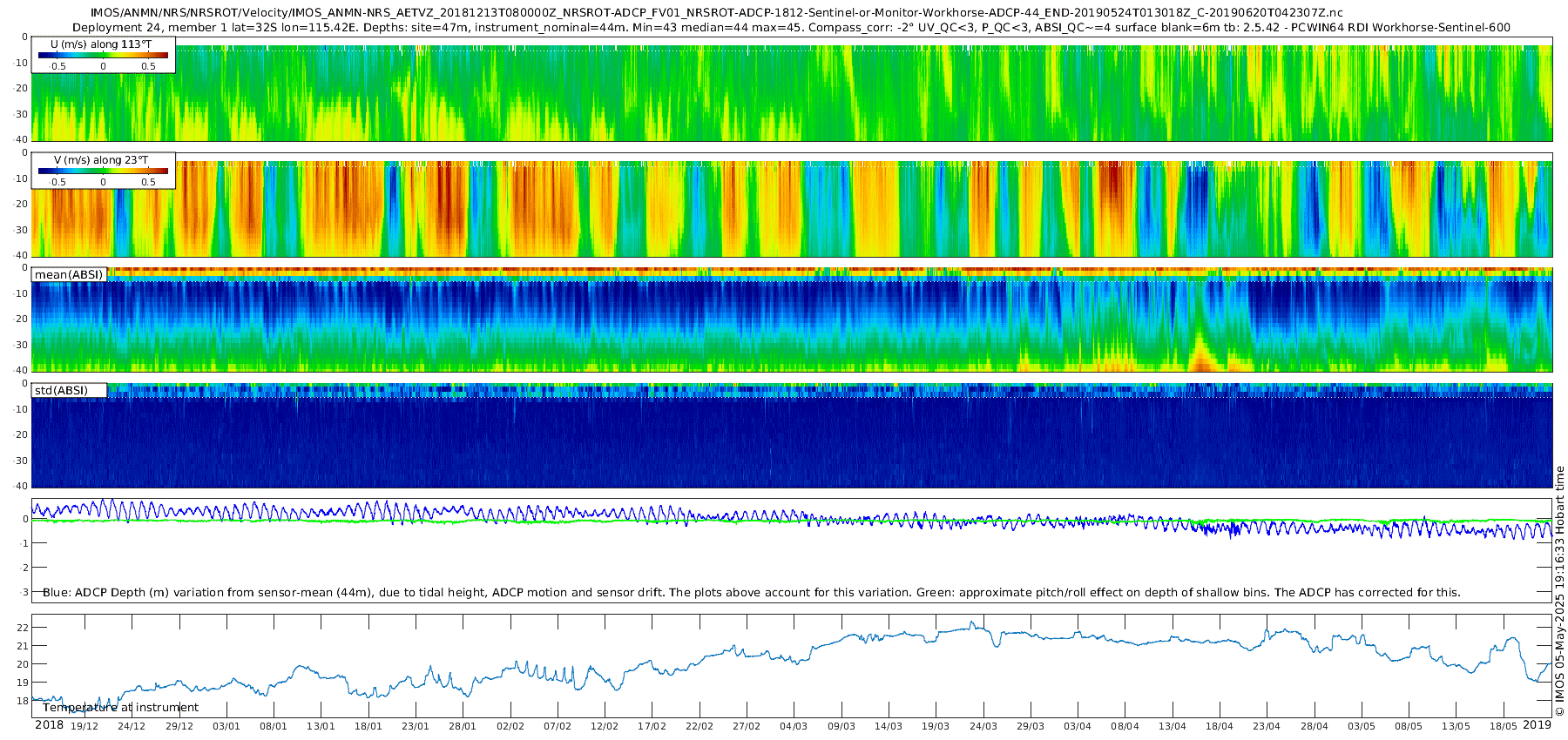Click the V velocity colorbar
This screenshot has width=1568, height=740.
click(103, 172)
